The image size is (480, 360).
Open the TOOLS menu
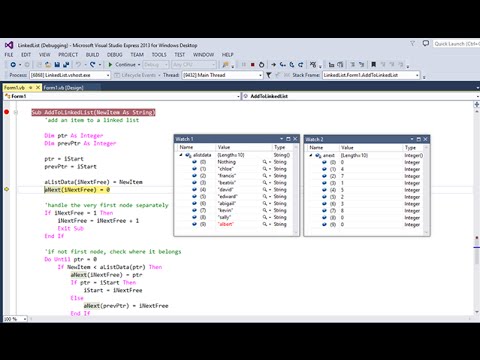pyautogui.click(x=159, y=55)
